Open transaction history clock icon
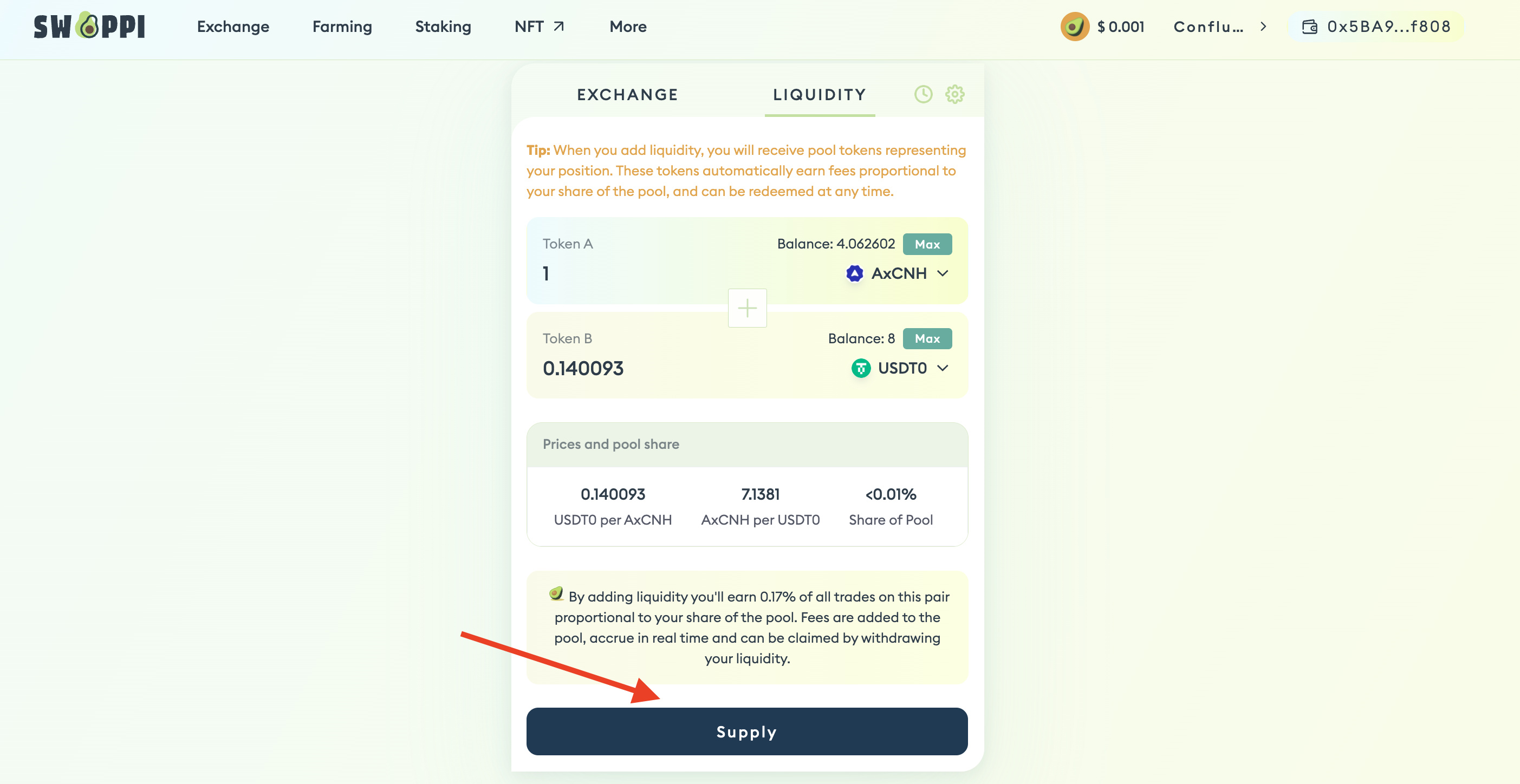Image resolution: width=1520 pixels, height=784 pixels. pyautogui.click(x=923, y=94)
